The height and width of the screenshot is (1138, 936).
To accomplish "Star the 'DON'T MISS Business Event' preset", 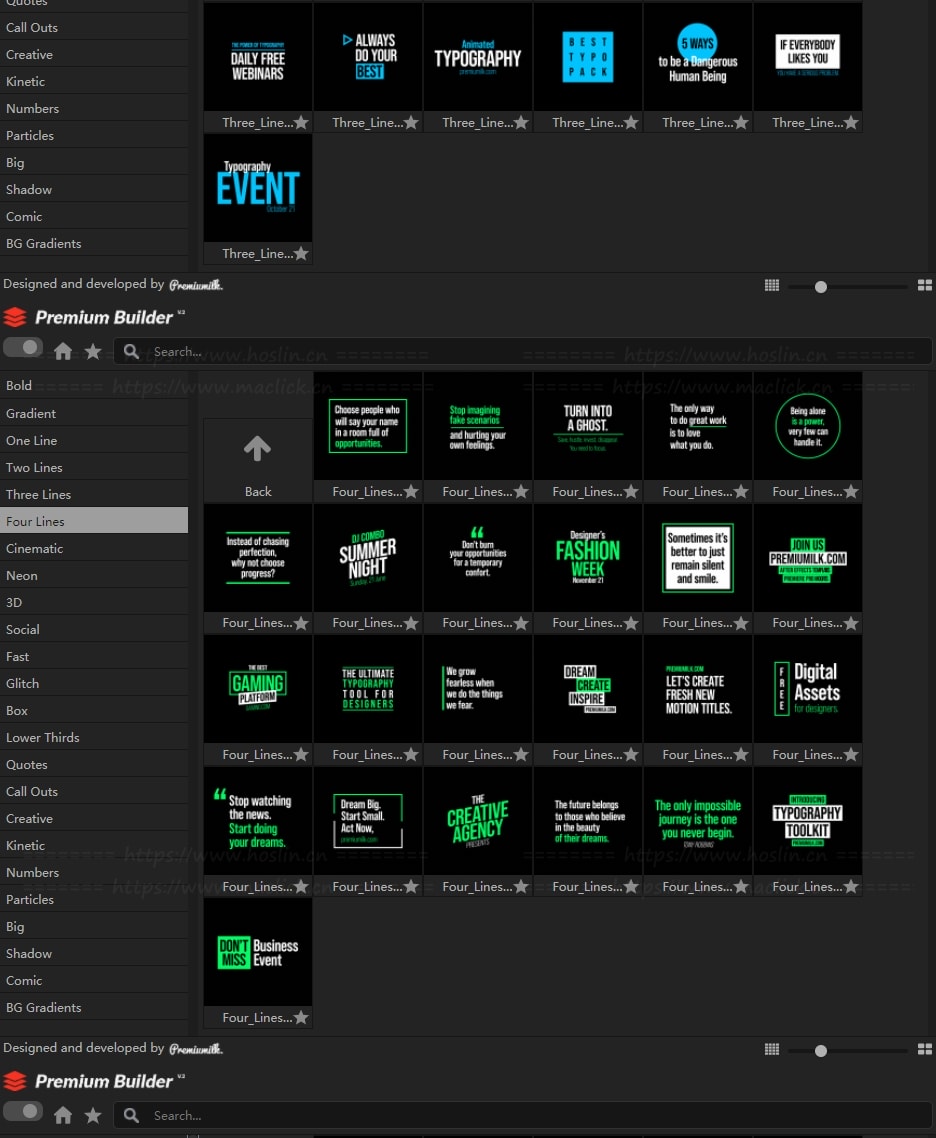I will pyautogui.click(x=301, y=1018).
